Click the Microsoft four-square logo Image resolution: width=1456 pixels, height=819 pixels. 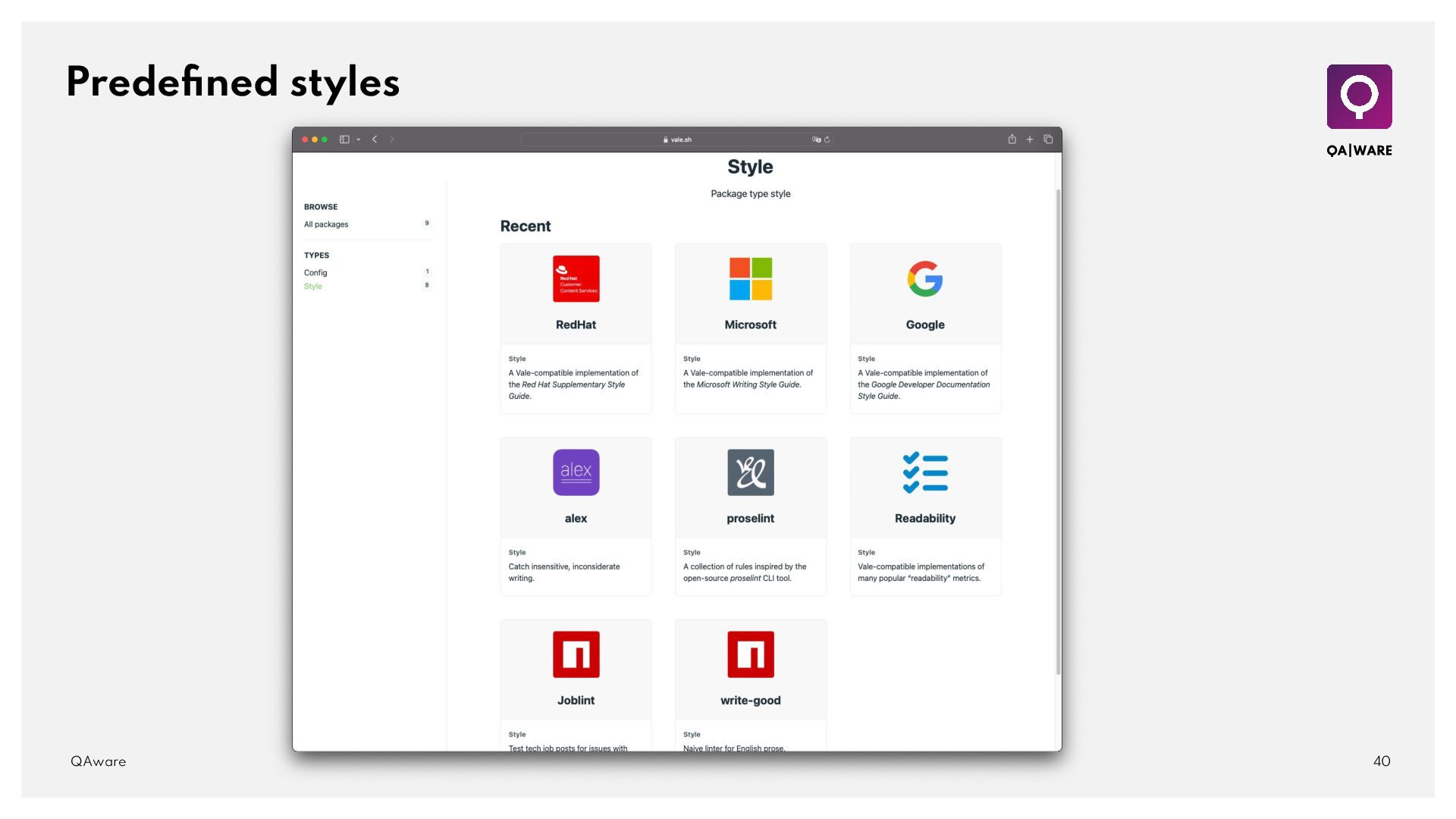click(750, 279)
